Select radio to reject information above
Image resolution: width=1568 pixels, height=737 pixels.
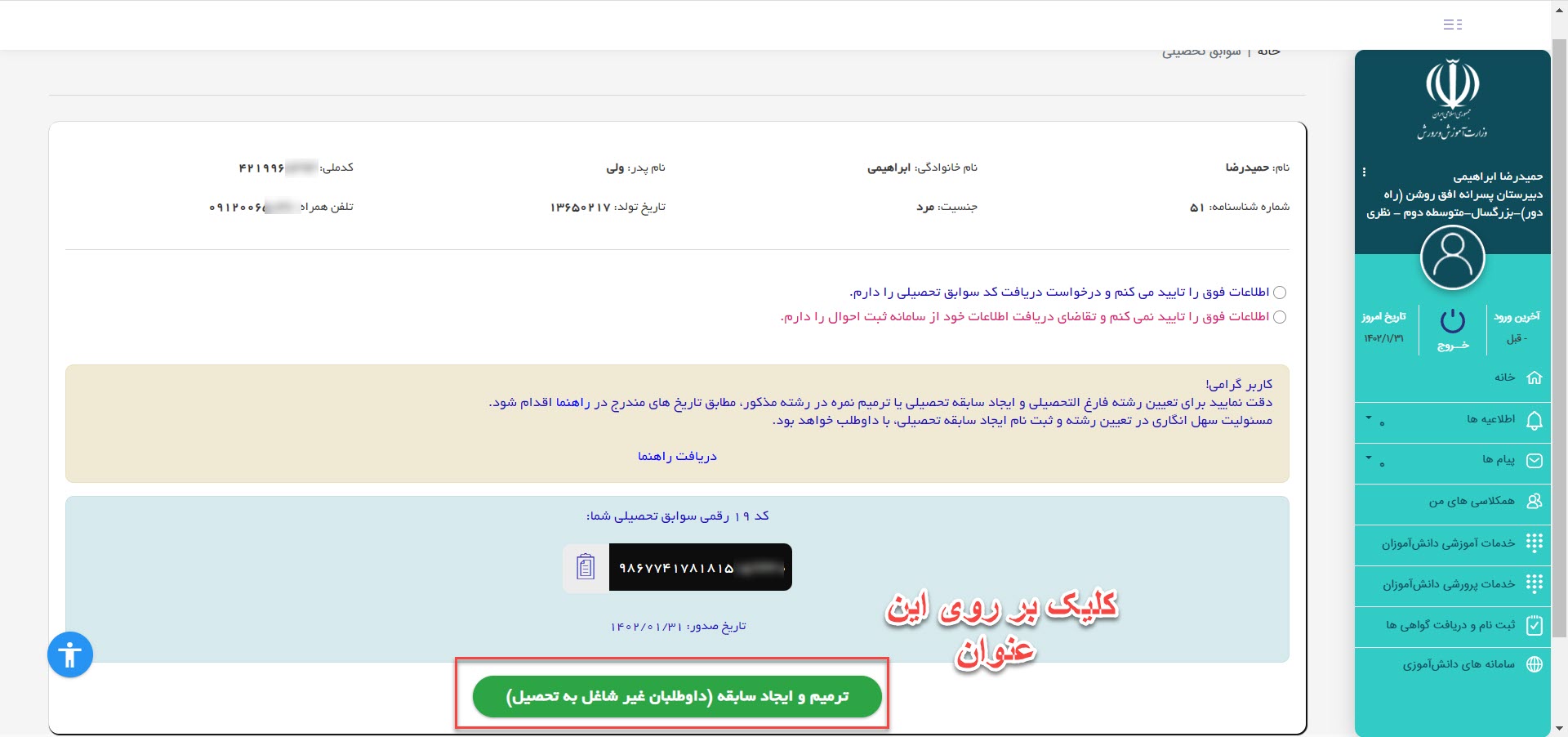(1280, 317)
